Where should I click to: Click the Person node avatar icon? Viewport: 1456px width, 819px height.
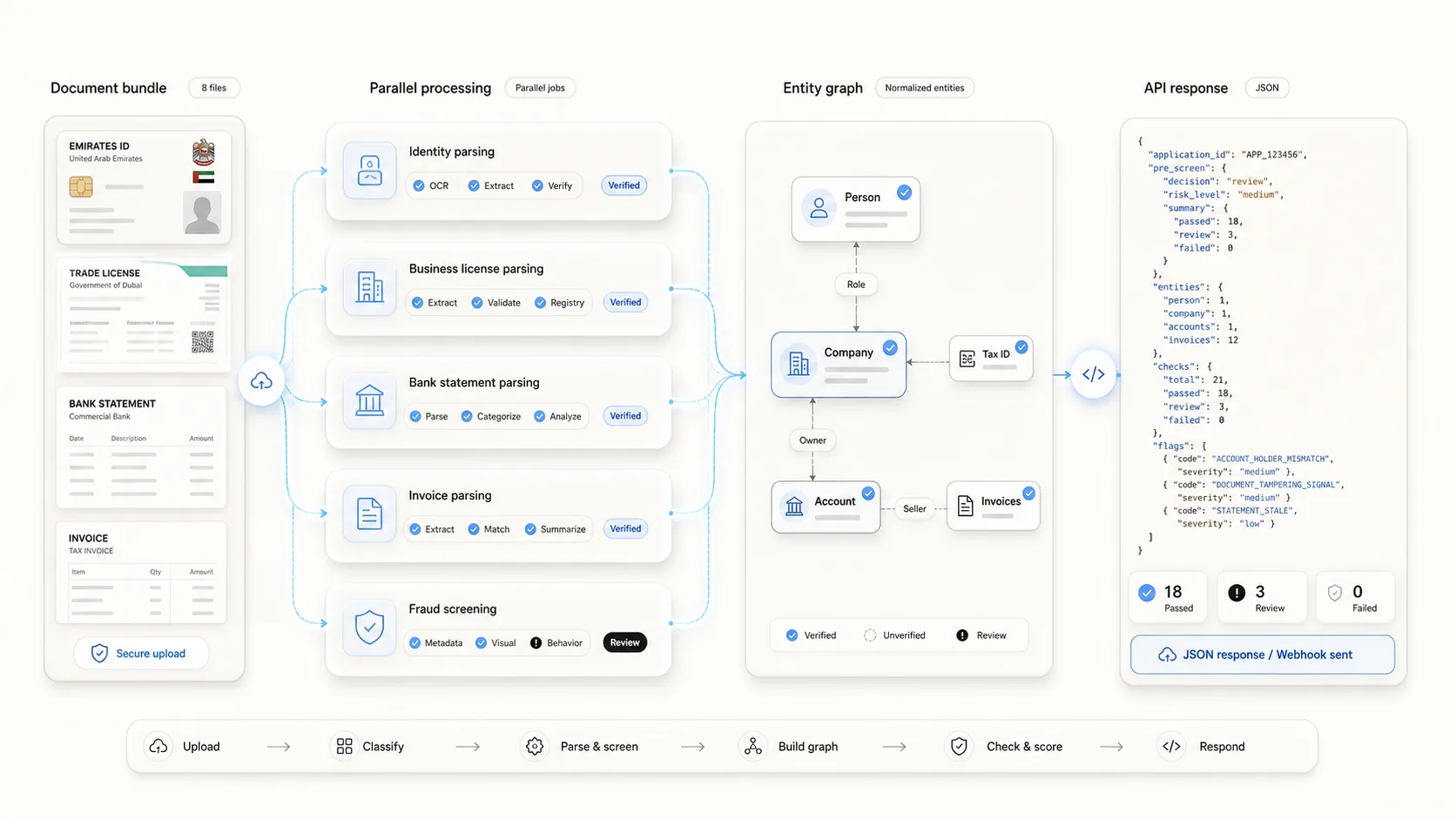(819, 208)
